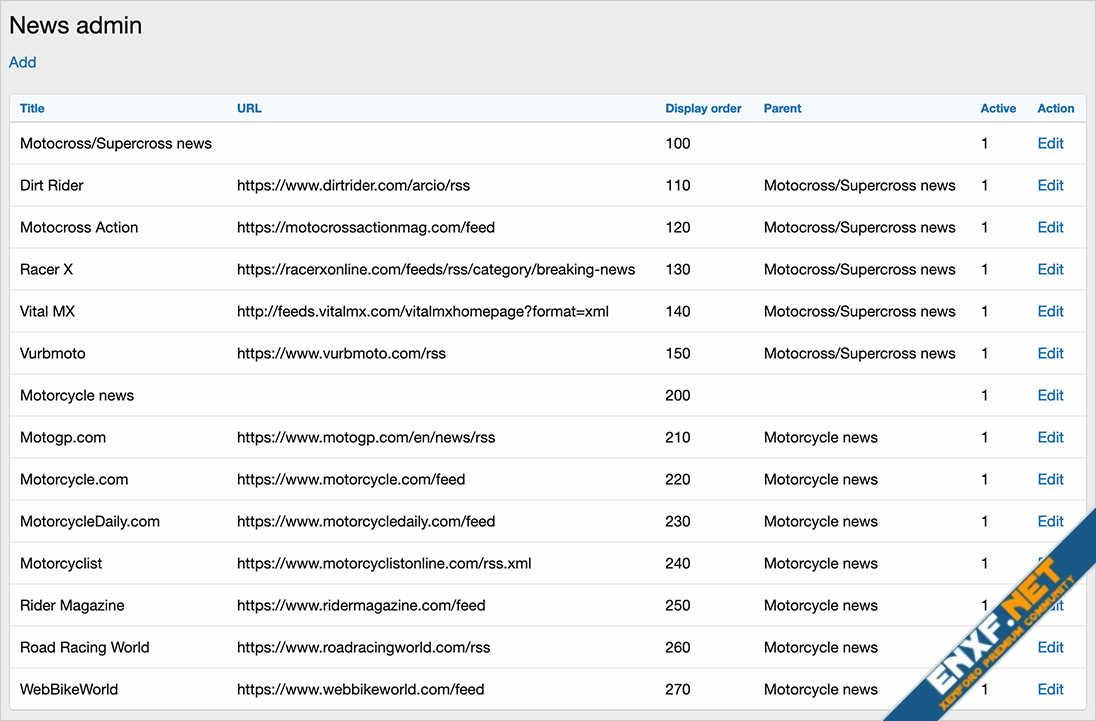This screenshot has height=721, width=1096.
Task: Edit the Motocross Action entry
Action: coord(1050,227)
